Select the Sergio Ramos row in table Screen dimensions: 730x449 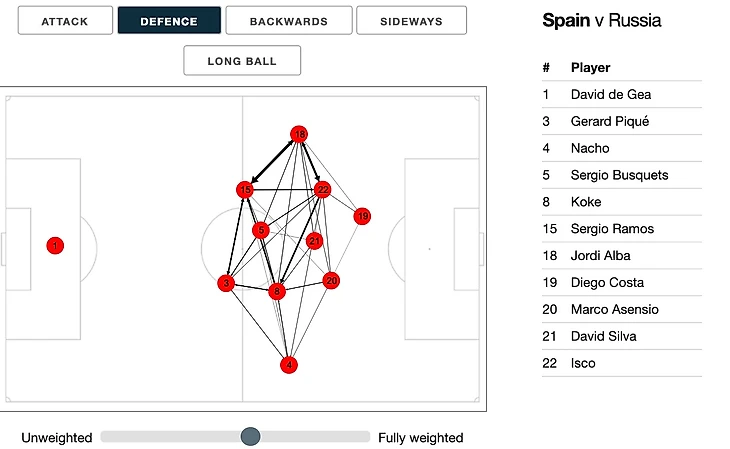(622, 229)
